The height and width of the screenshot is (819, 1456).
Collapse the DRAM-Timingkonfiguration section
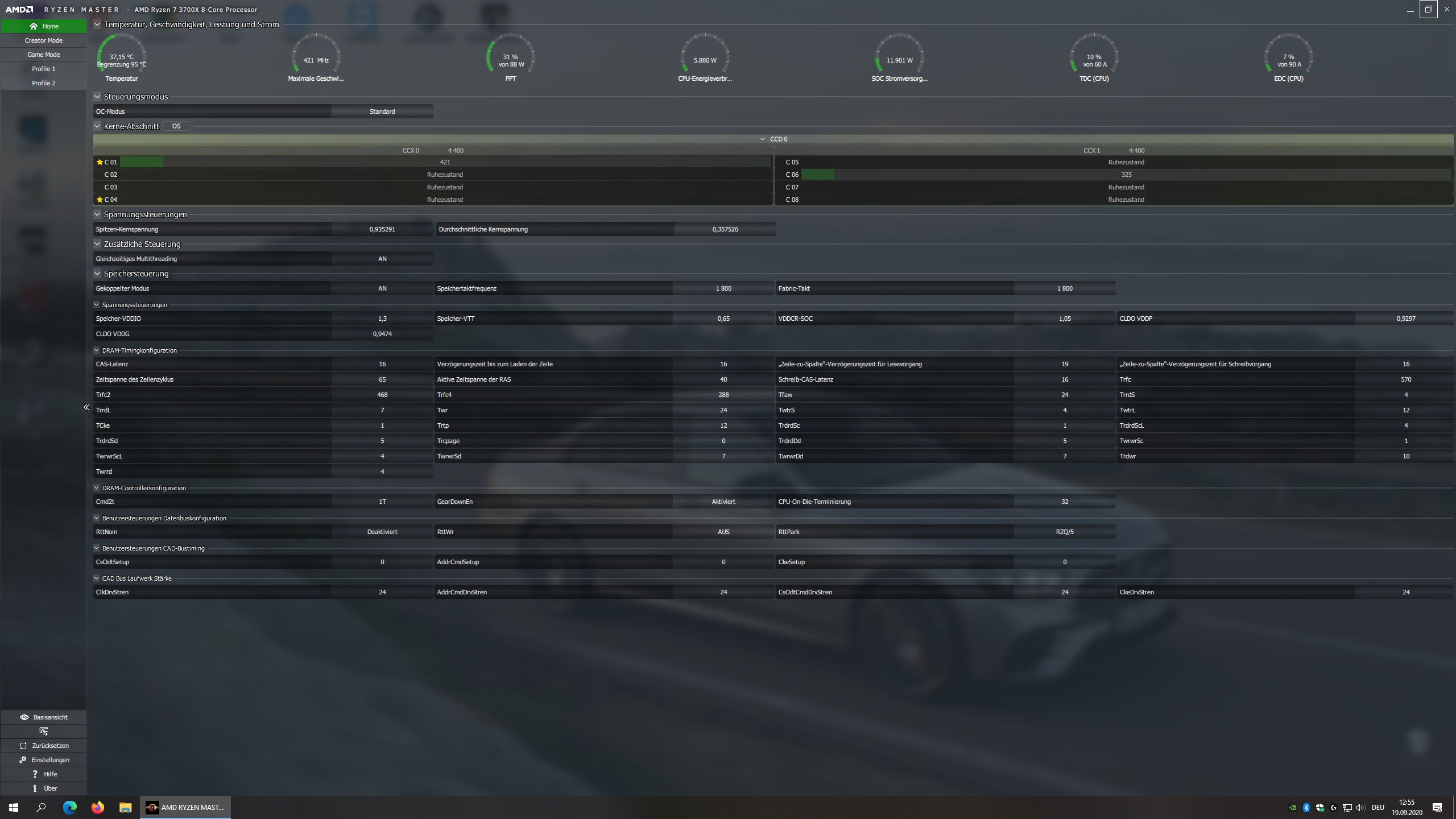coord(97,350)
